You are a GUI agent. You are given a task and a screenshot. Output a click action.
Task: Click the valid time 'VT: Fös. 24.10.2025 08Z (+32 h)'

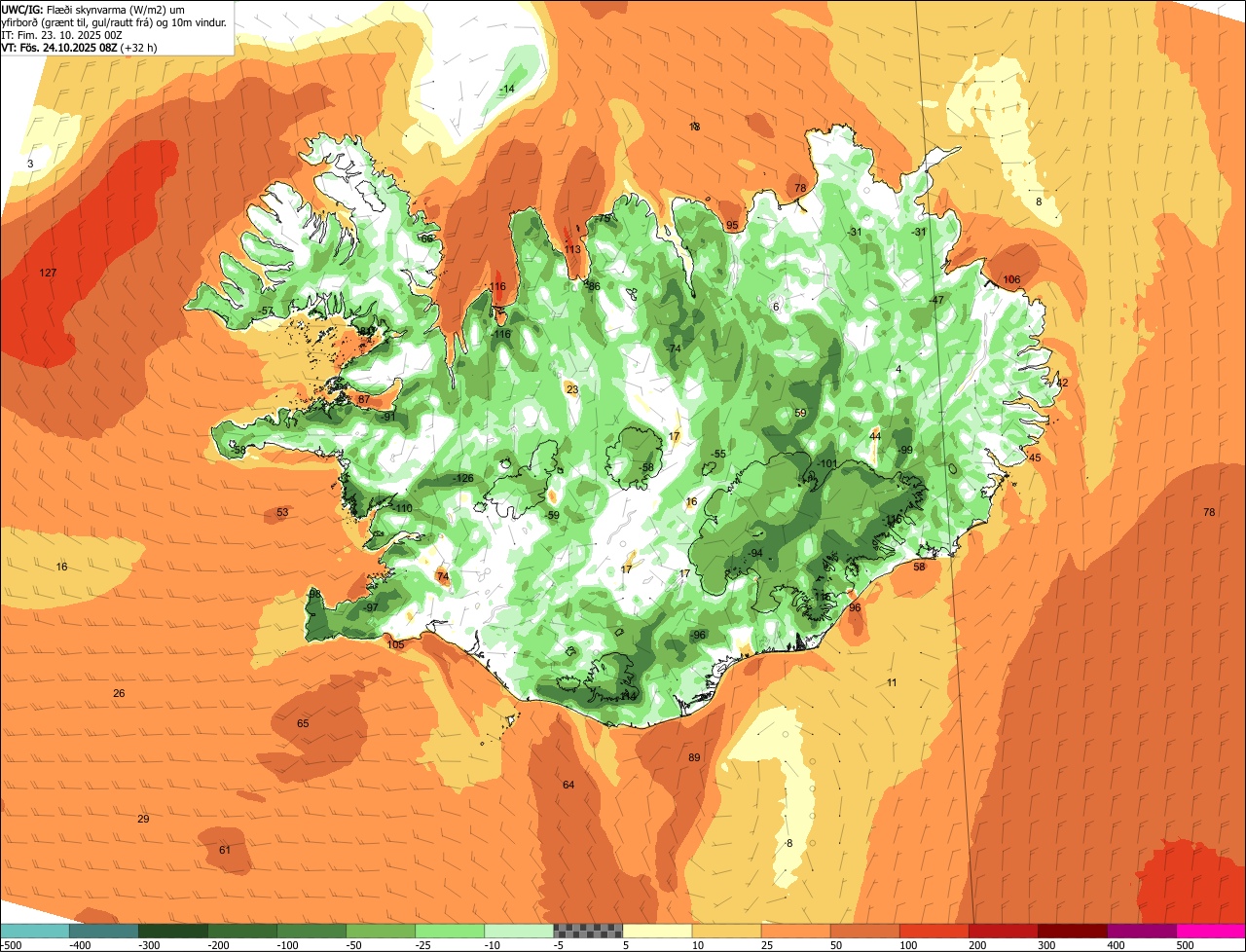(x=80, y=47)
